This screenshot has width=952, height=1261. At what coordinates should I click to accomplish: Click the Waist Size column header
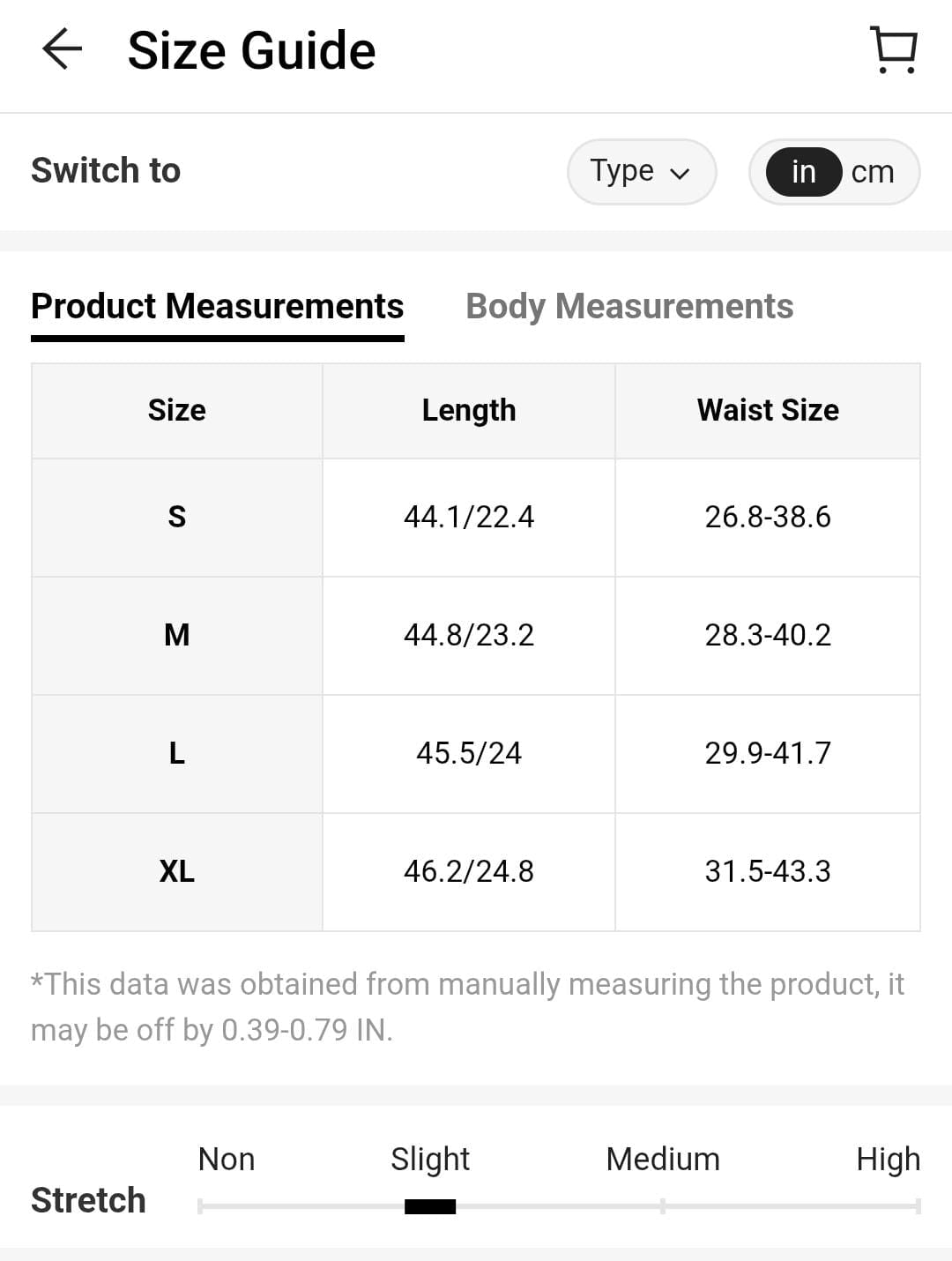coord(768,410)
